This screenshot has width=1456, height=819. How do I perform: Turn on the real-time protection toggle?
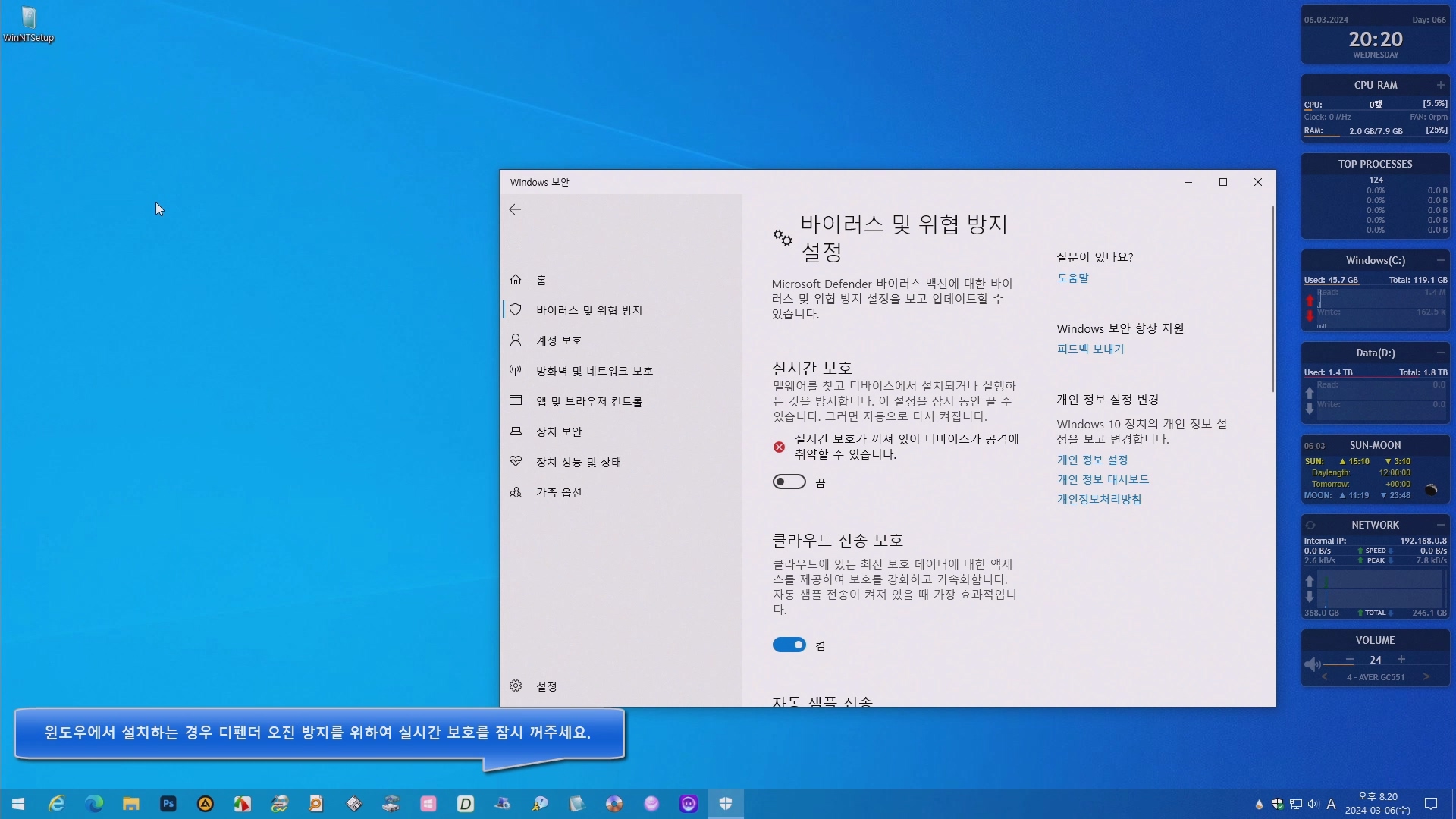pos(789,482)
